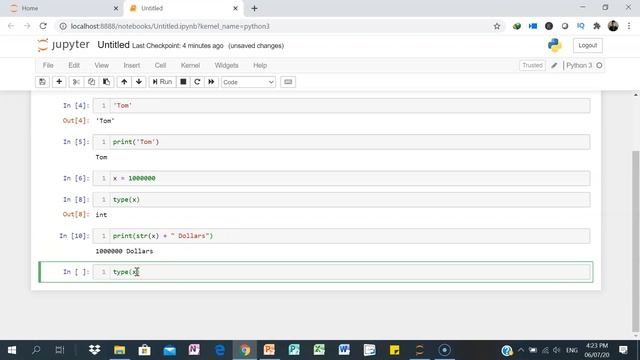Open the Help menu
This screenshot has width=640, height=360.
coord(260,65)
